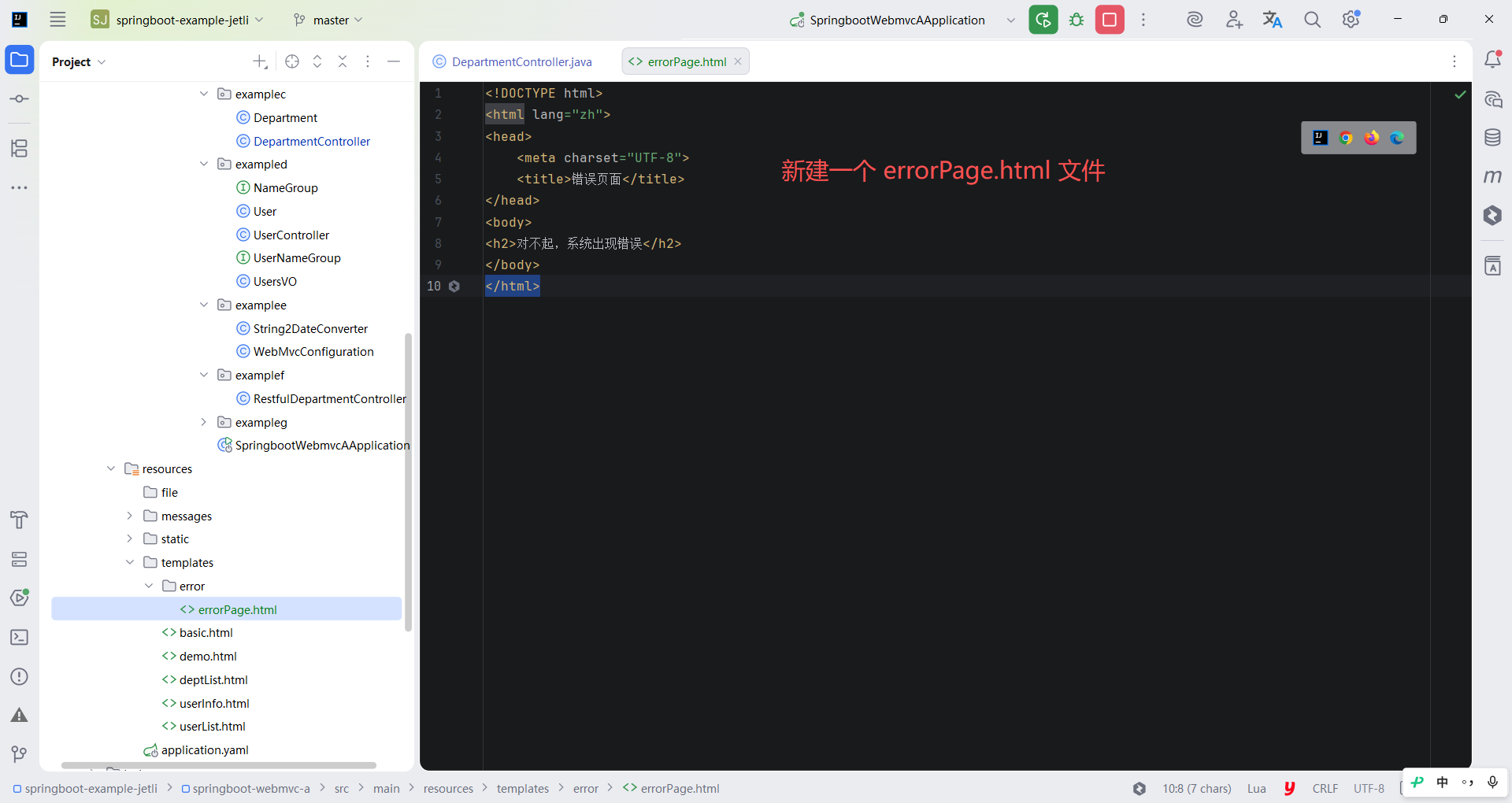Show more tool windows ellipsis
This screenshot has height=803, width=1512.
coord(20,188)
